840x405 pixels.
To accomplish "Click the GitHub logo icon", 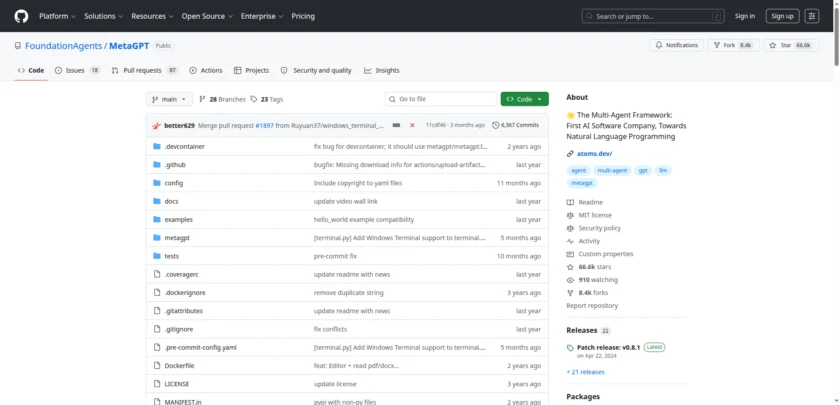I will pos(22,16).
